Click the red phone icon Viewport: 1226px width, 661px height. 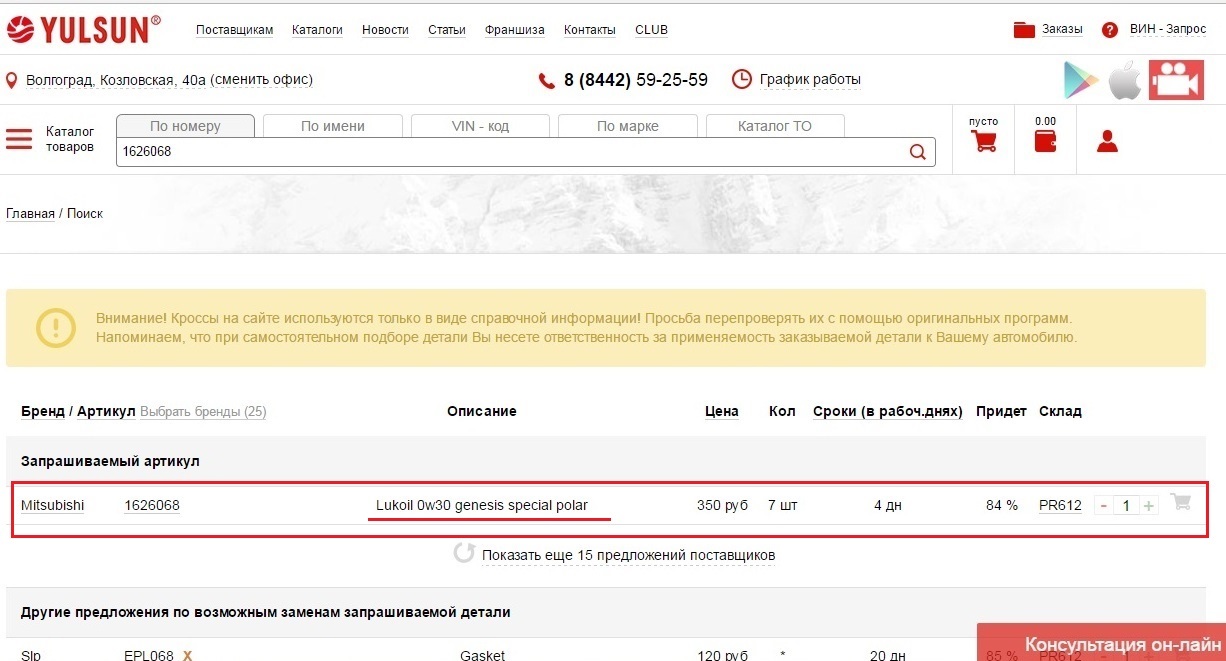546,80
